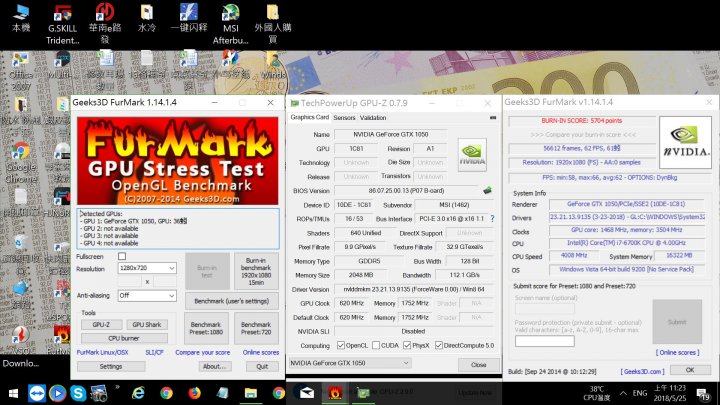This screenshot has height=405, width=720.
Task: Switch to FurMark via its taskbar icon
Action: (335, 393)
